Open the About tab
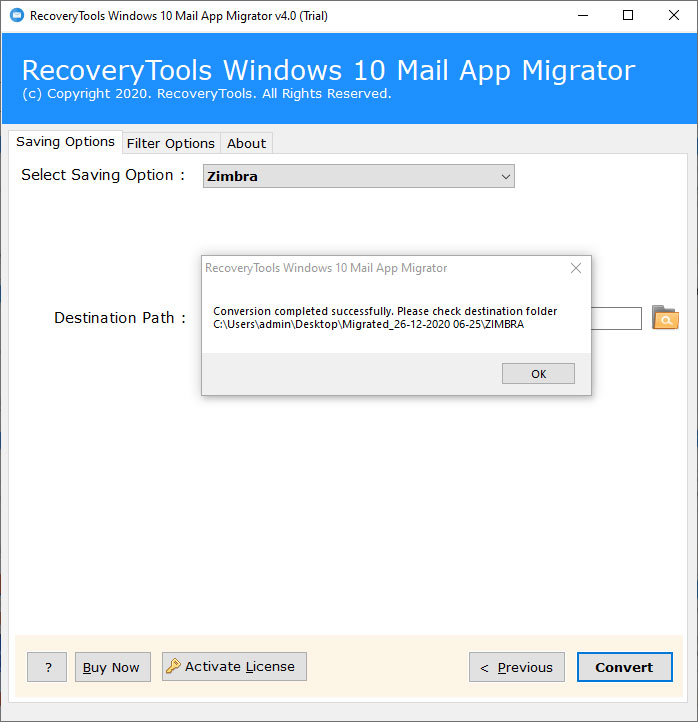 click(x=246, y=143)
